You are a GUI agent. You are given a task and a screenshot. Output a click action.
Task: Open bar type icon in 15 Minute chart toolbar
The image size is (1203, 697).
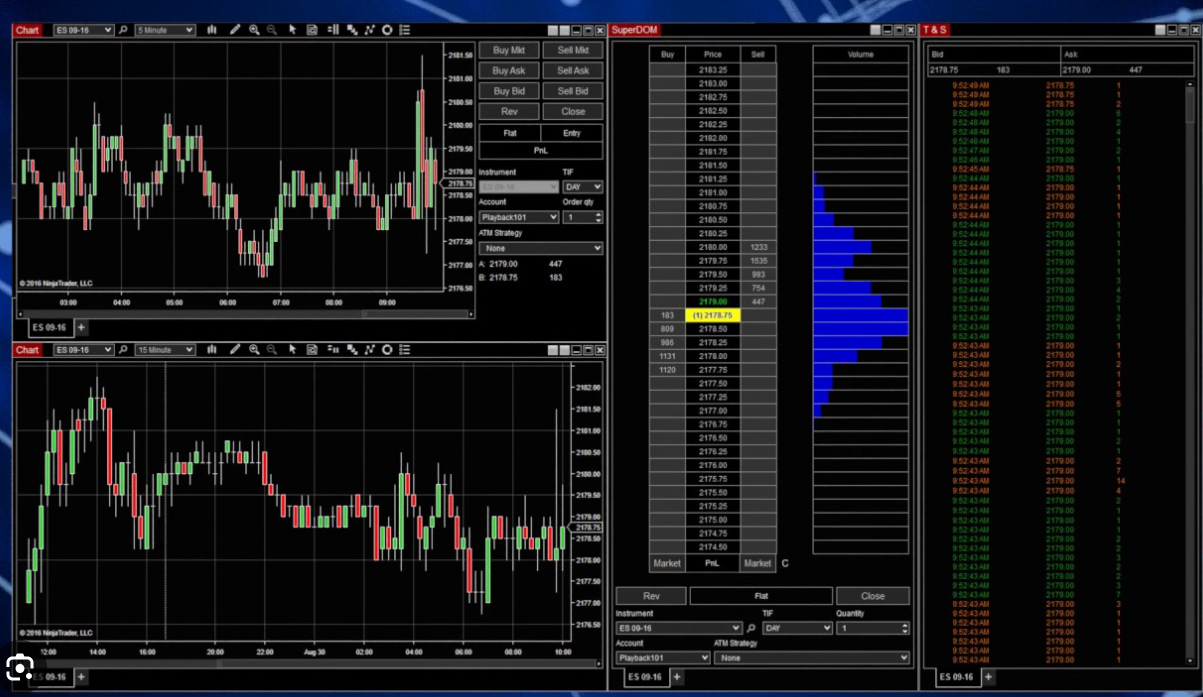pos(212,350)
